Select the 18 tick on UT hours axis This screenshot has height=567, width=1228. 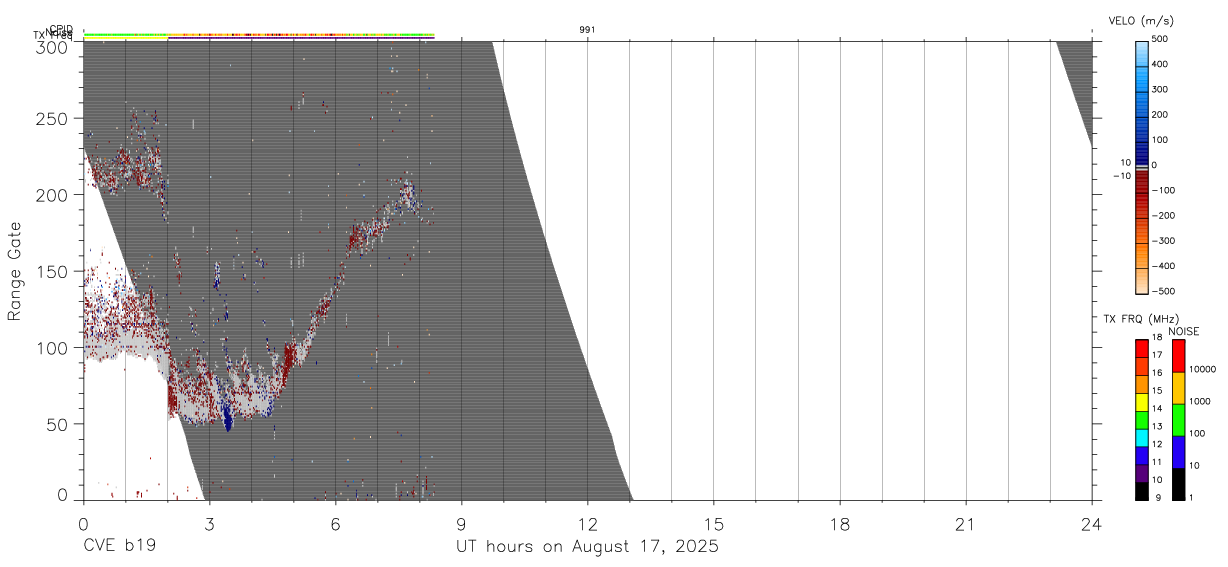click(840, 524)
